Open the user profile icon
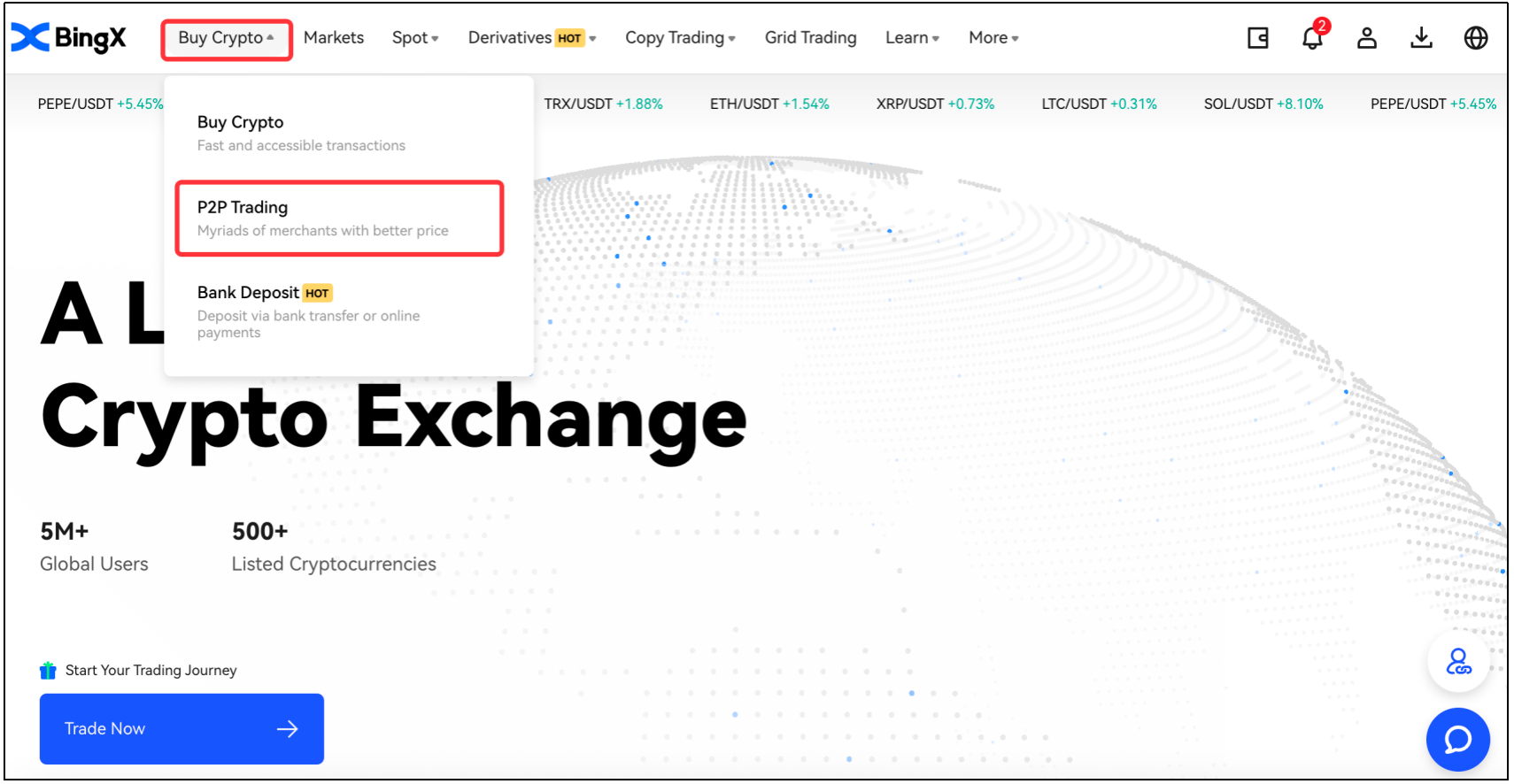Viewport: 1514px width, 784px height. click(x=1367, y=38)
